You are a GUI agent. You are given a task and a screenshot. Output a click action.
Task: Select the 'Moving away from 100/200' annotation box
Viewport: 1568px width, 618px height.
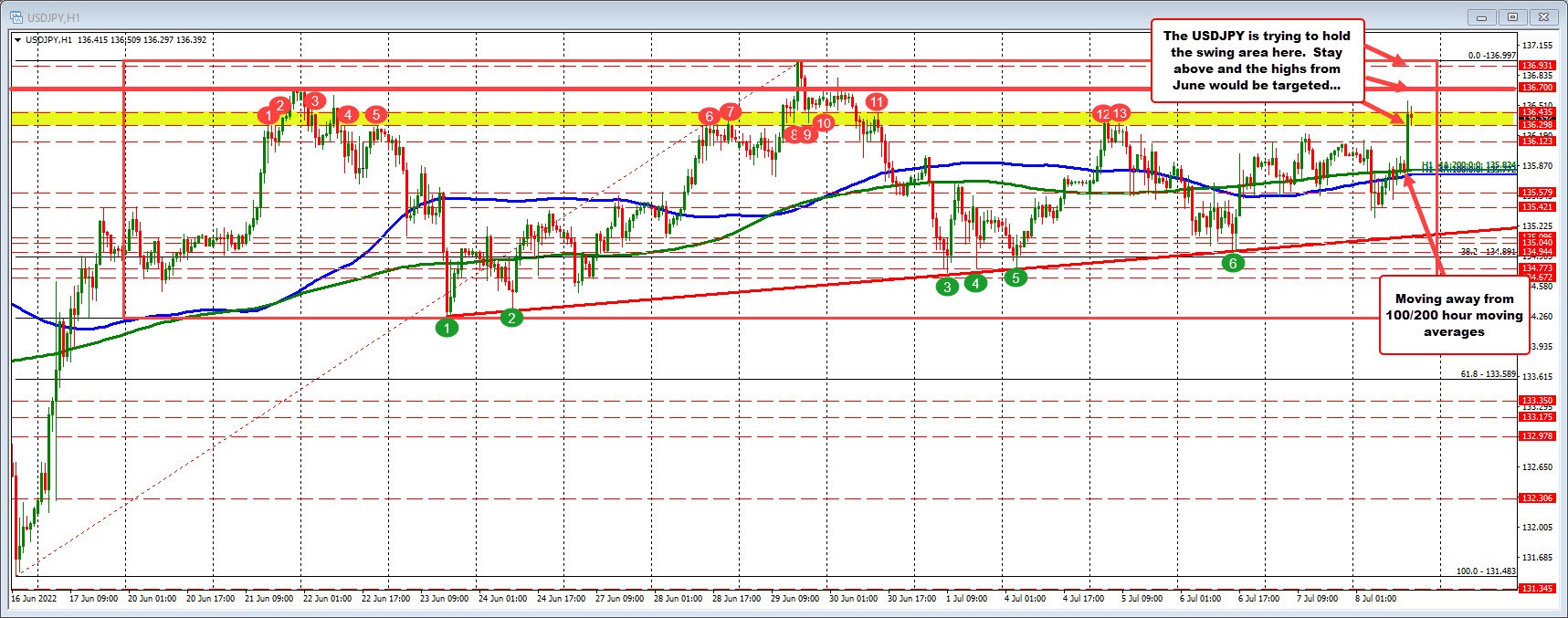1454,315
